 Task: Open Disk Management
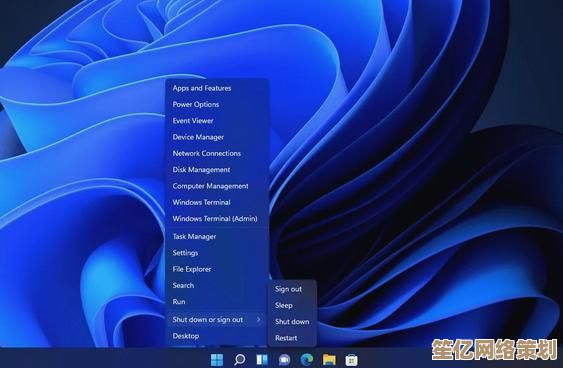point(217,169)
